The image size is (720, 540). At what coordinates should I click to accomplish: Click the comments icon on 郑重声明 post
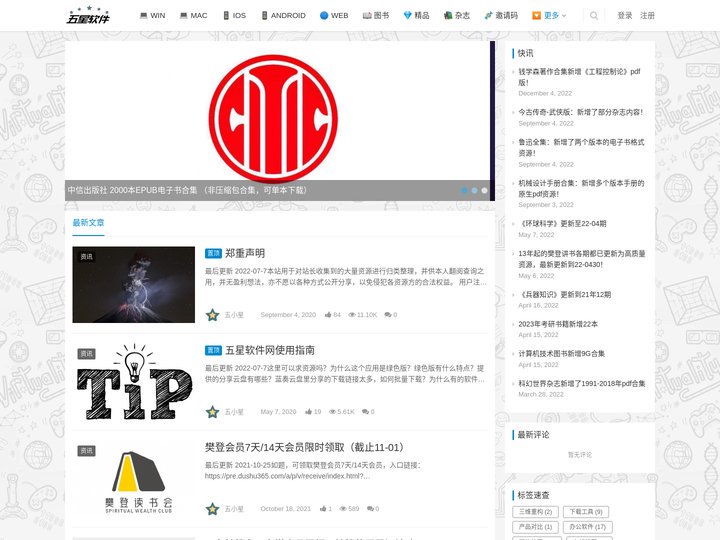coord(388,315)
